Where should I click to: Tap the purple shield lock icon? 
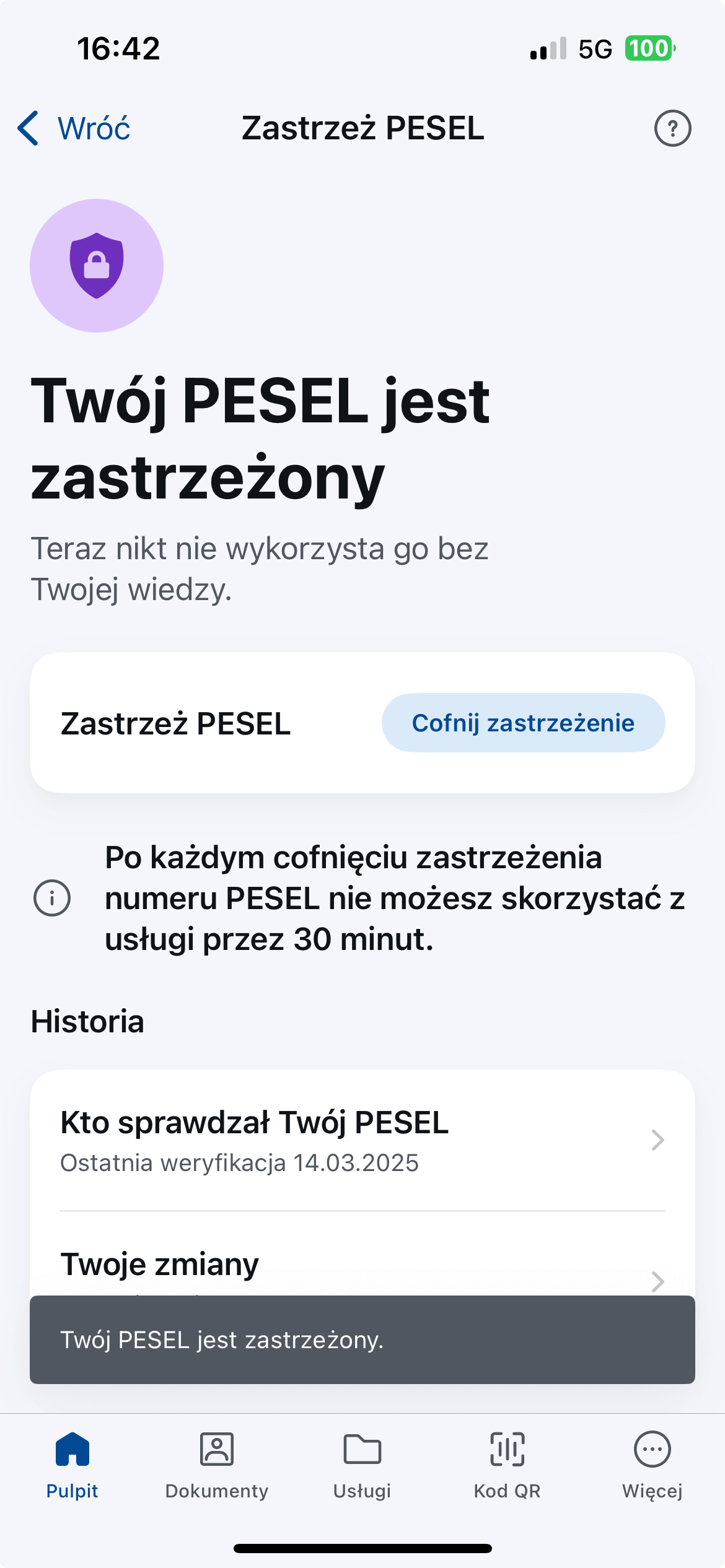(97, 266)
